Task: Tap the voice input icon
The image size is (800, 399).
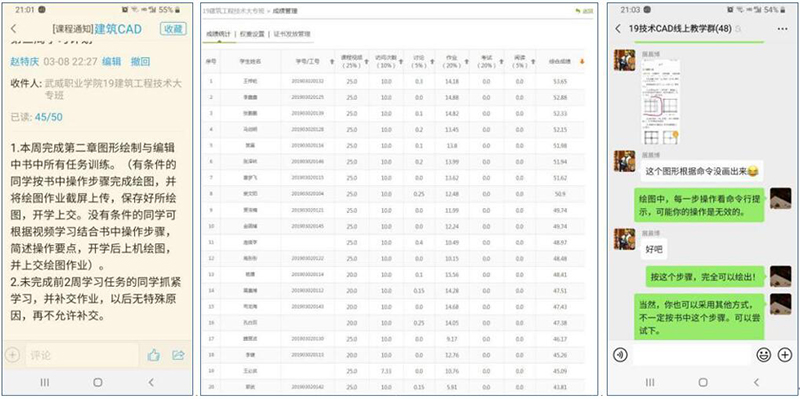Action: click(620, 355)
